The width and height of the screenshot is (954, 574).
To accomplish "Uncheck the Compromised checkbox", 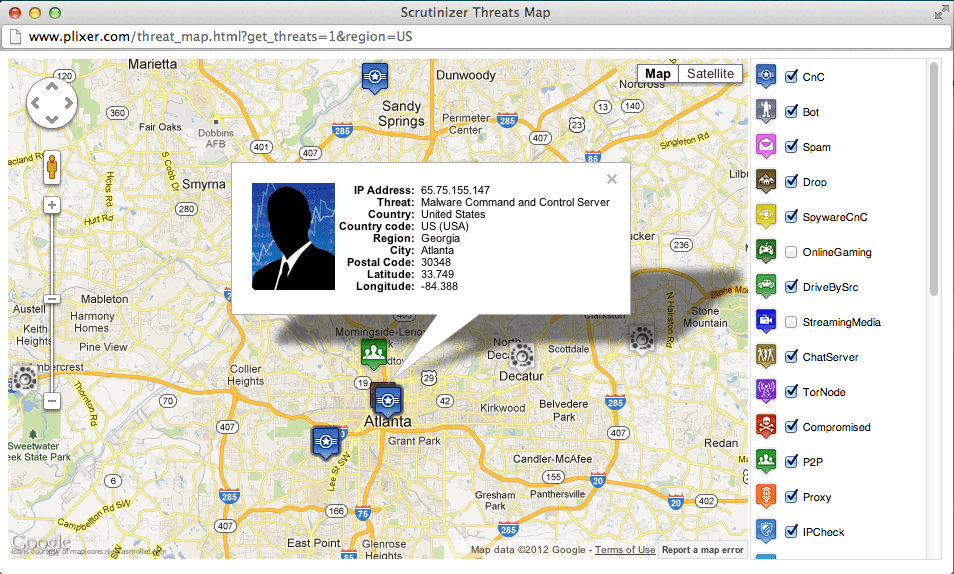I will pyautogui.click(x=792, y=426).
